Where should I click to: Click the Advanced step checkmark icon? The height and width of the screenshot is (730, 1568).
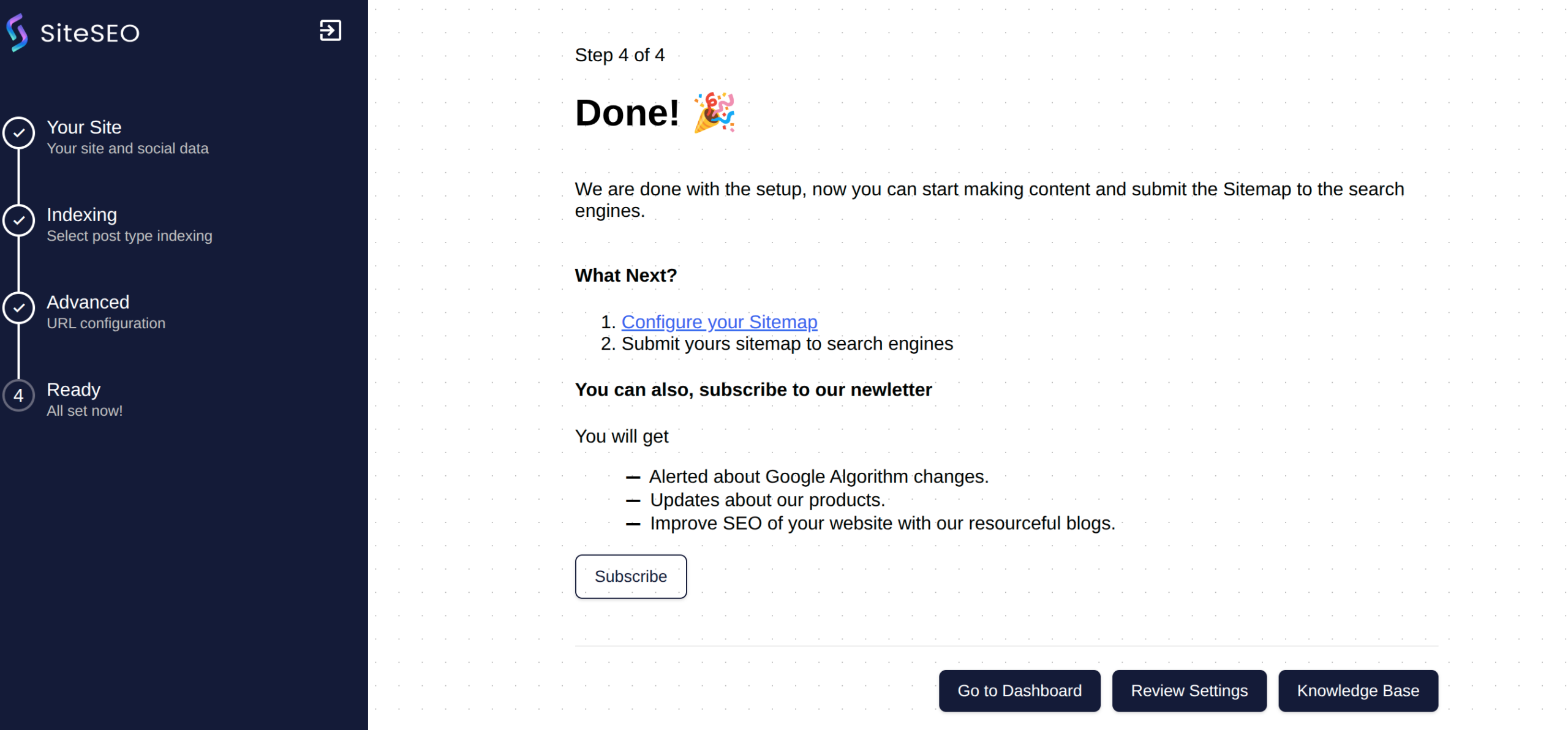coord(19,308)
